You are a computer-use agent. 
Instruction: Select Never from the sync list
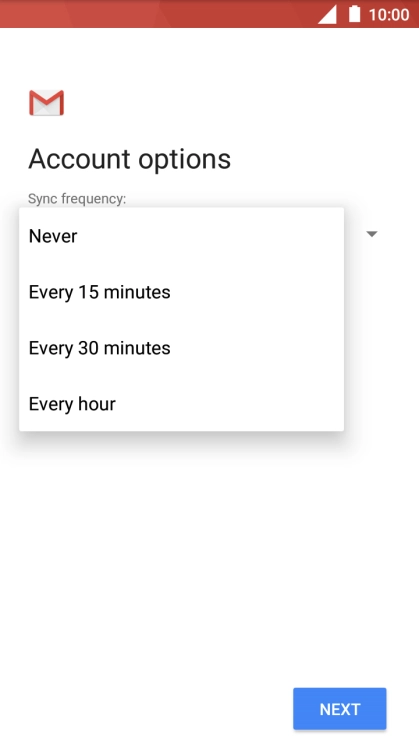(x=181, y=236)
